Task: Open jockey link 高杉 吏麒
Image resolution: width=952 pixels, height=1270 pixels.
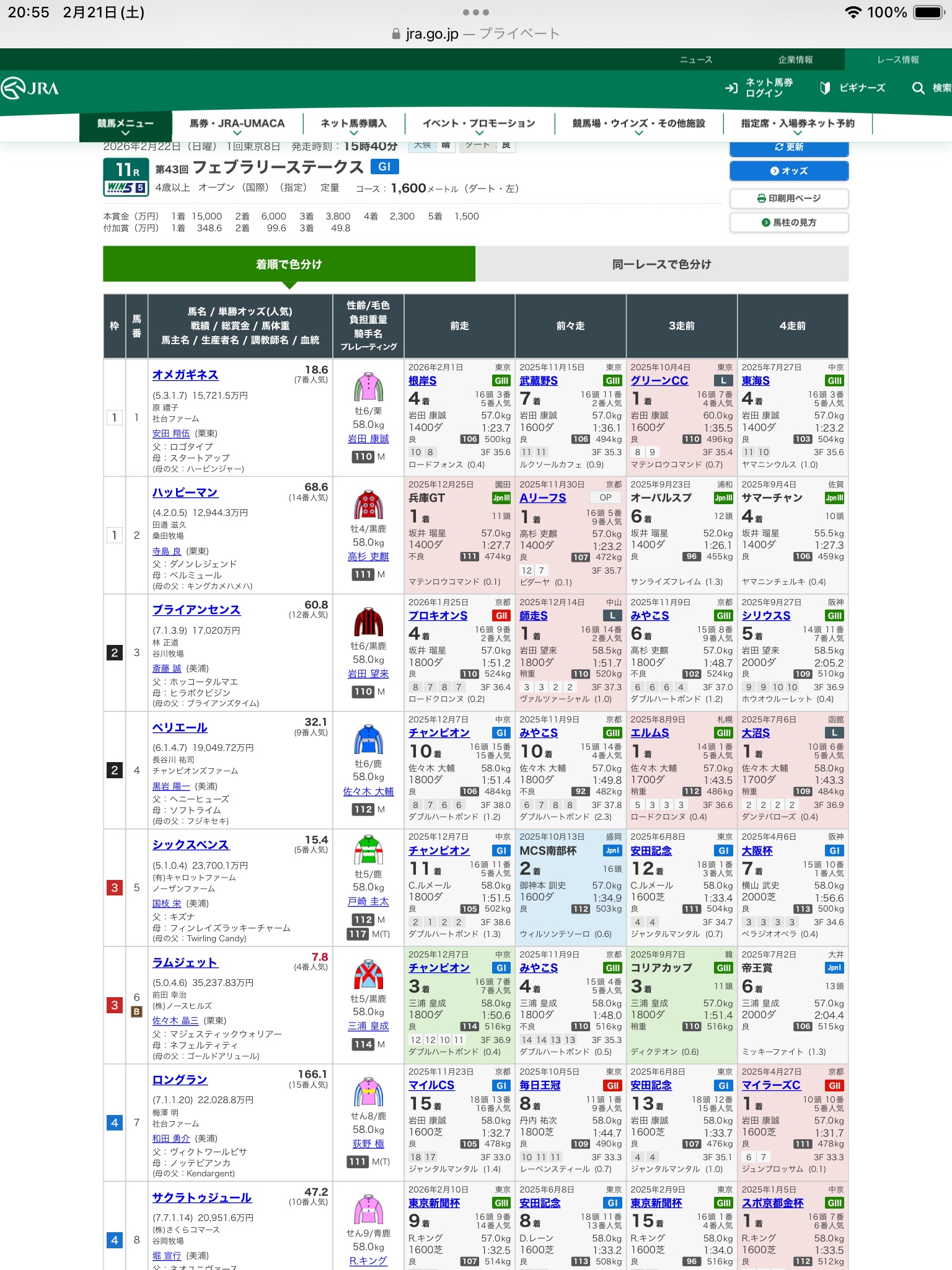Action: click(368, 557)
